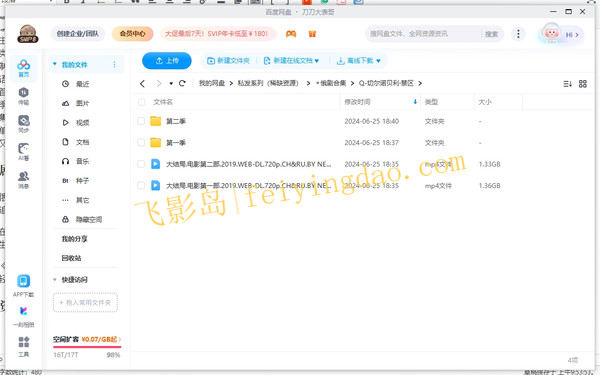Screen dimensions: 600x375
Task: Open the three-dot settings menu near search
Action: 518,34
